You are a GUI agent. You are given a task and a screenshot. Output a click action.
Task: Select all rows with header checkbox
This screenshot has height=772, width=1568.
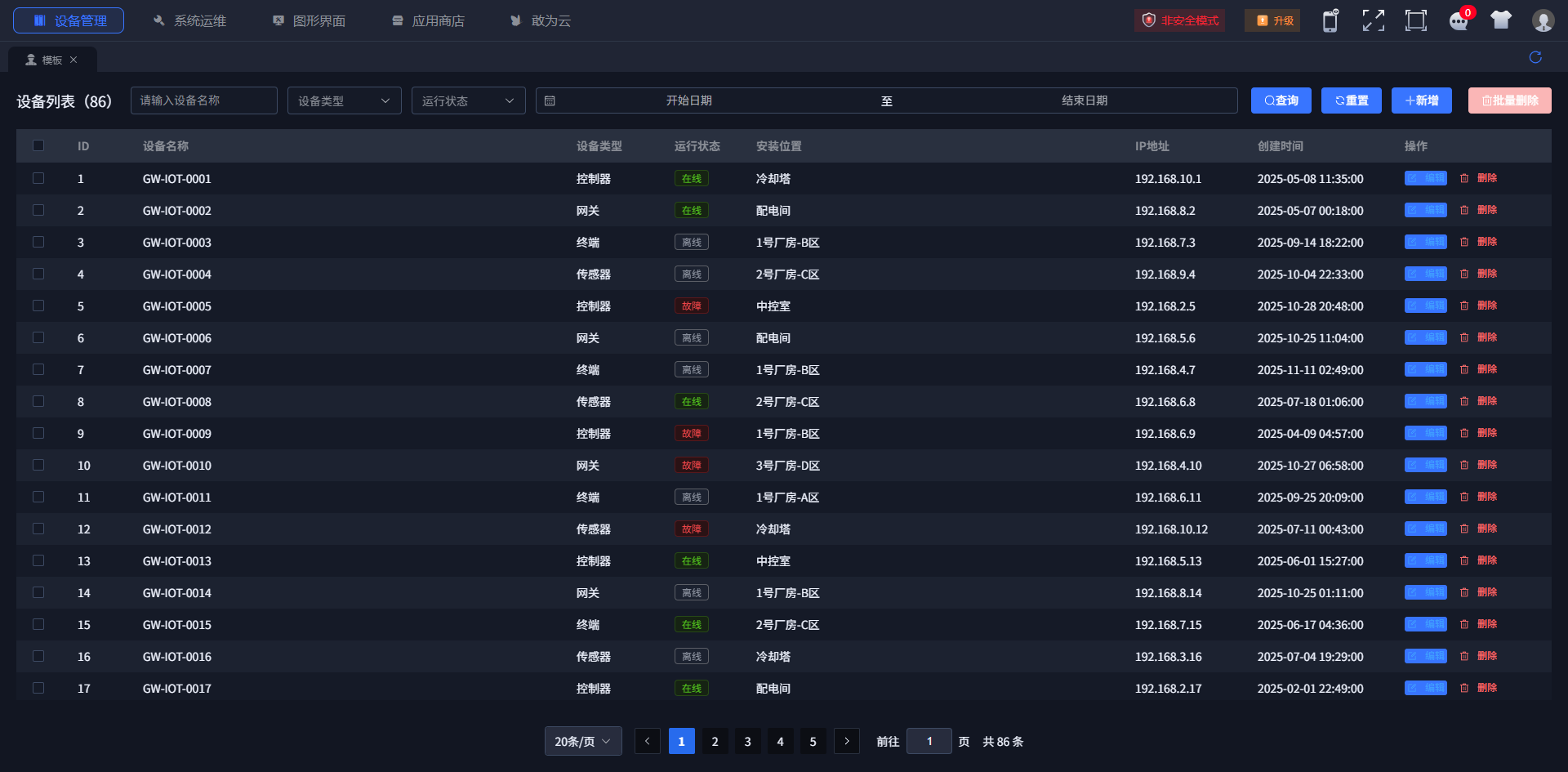pyautogui.click(x=38, y=145)
